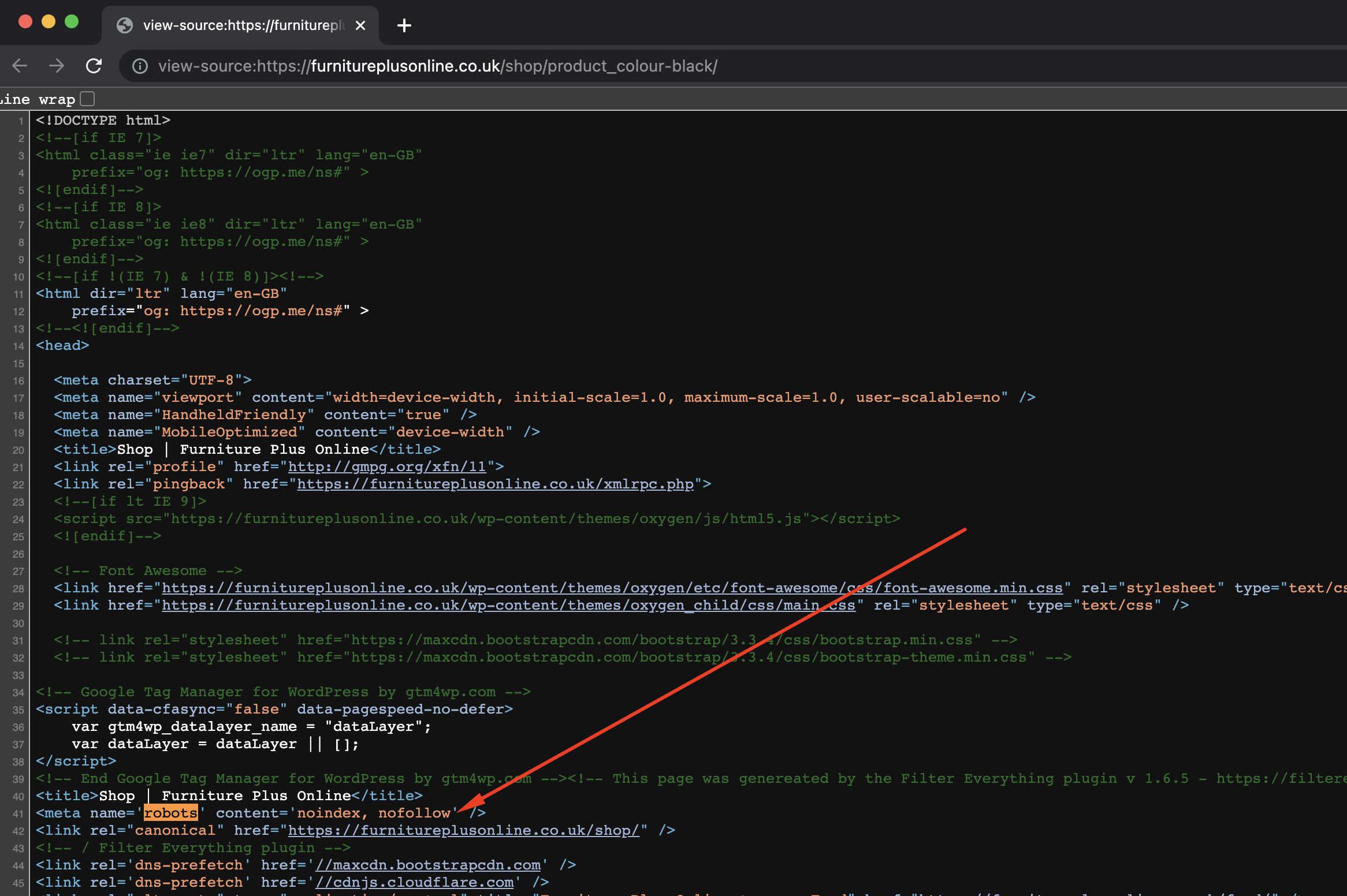Click the 'Font Awesome' comment on line 27

pyautogui.click(x=148, y=570)
